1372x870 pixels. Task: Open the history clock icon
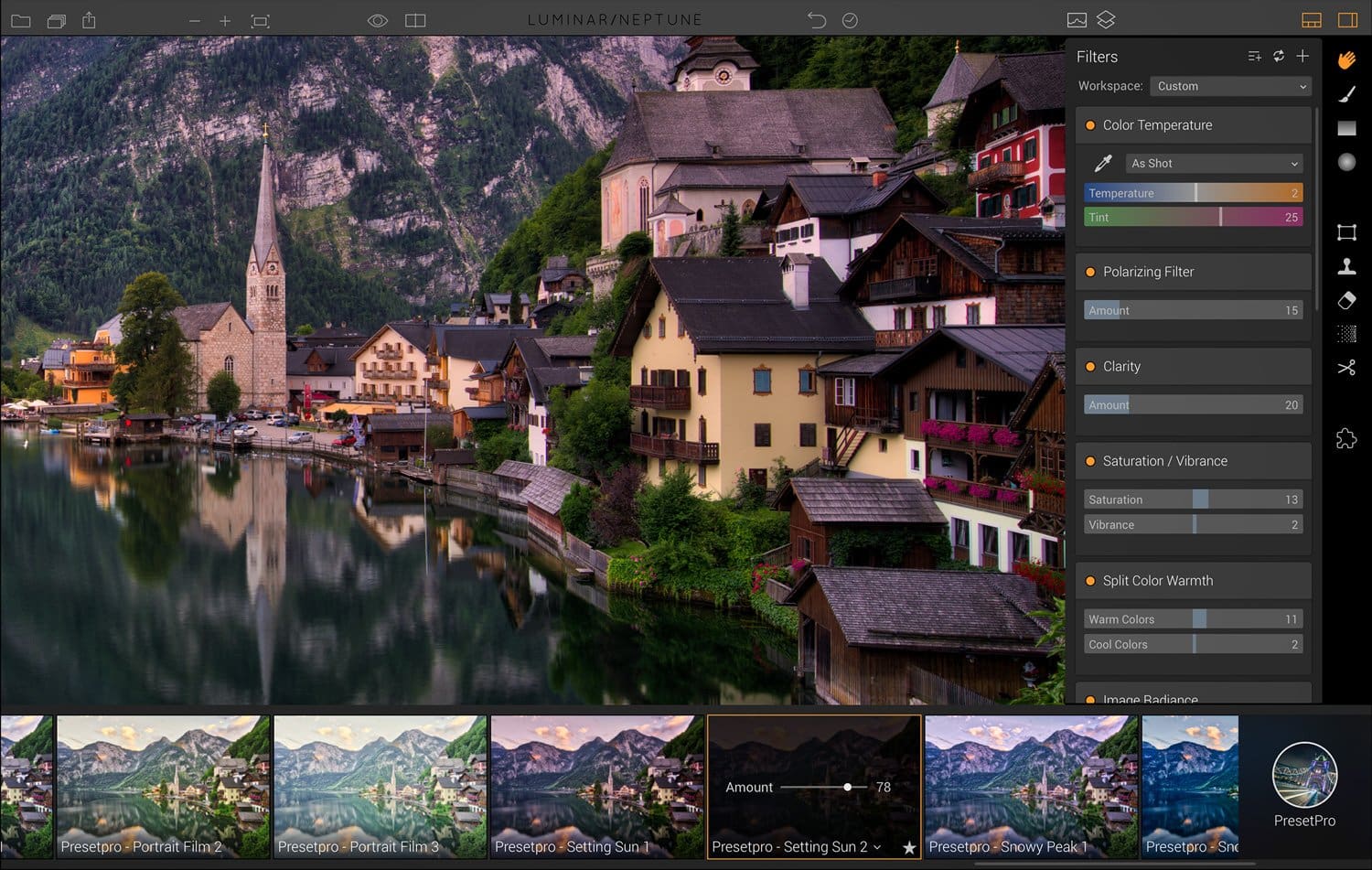(850, 20)
